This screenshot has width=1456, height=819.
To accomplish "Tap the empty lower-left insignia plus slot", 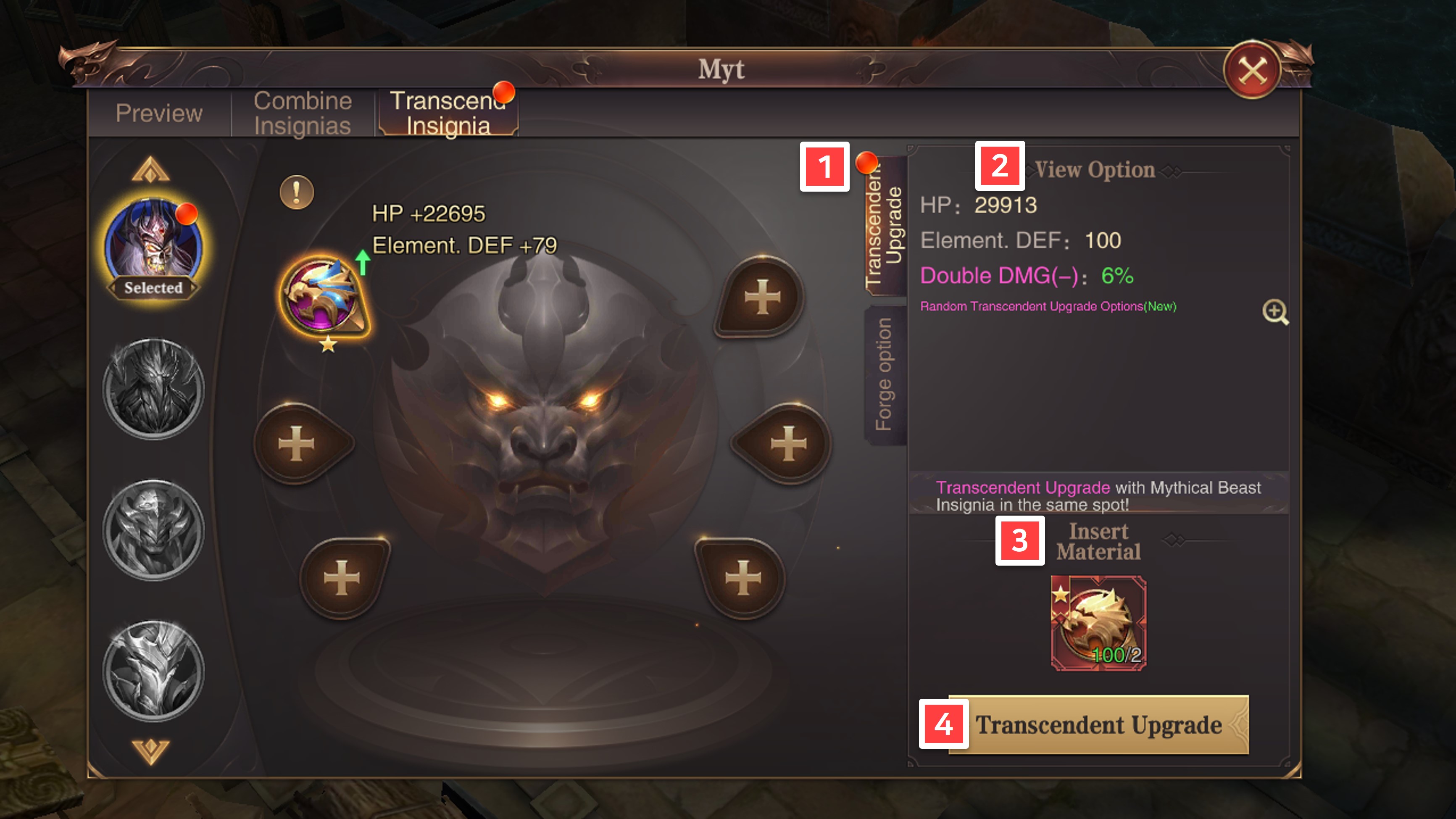I will [x=342, y=578].
